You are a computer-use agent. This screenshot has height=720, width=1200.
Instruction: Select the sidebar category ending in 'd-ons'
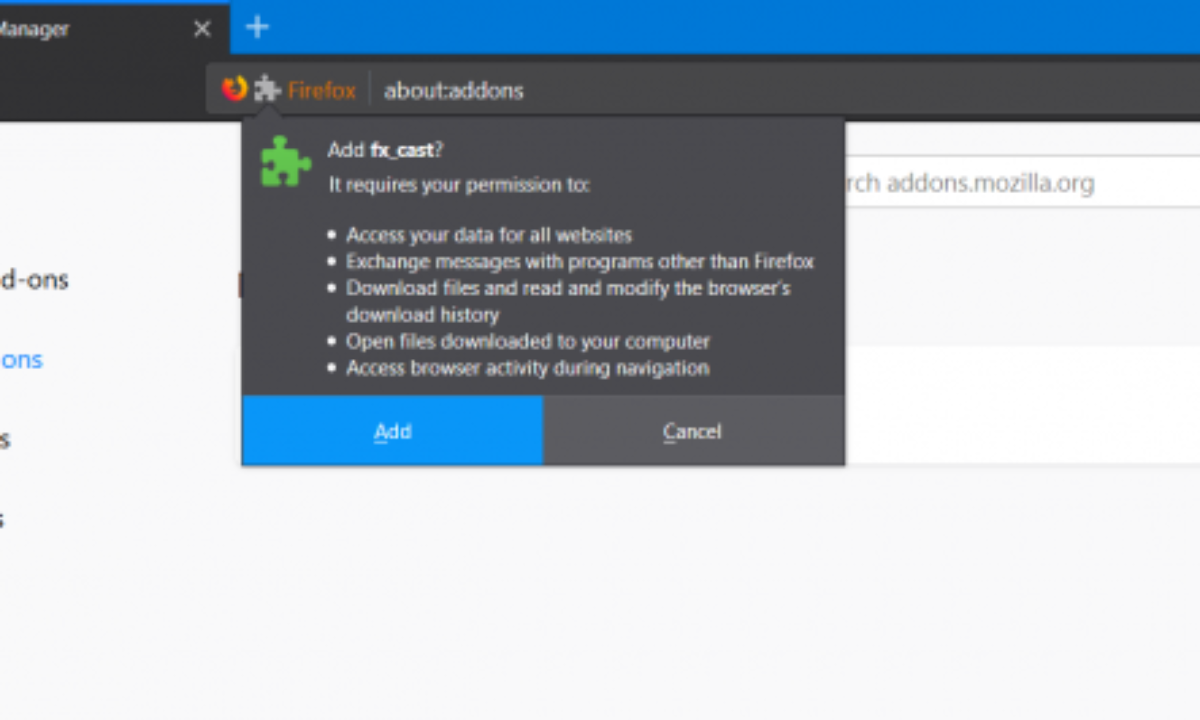point(34,280)
